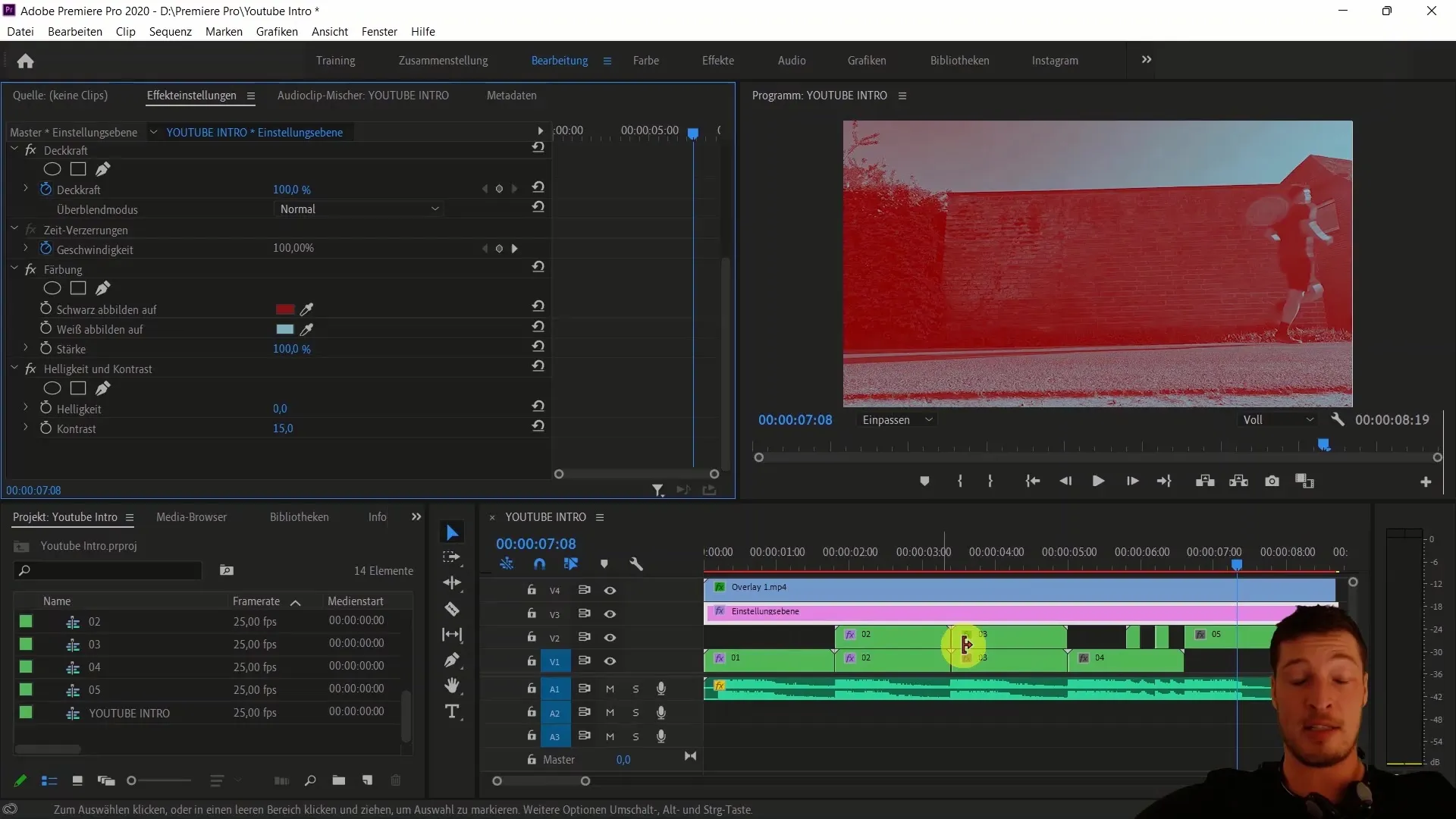Expand the Helligkeit parameter

click(25, 408)
